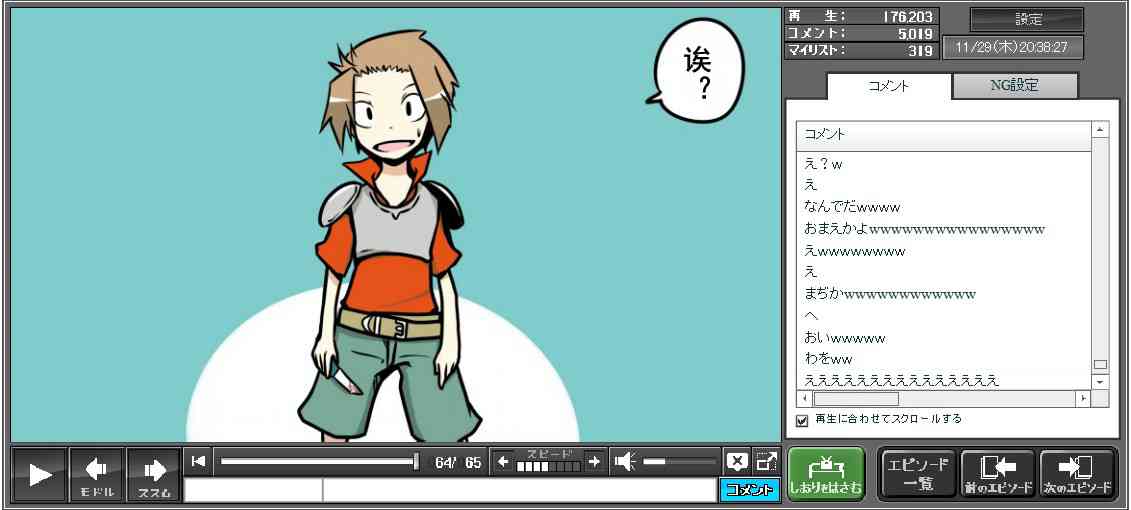Hide comments overlay with the X bubble icon

pos(737,461)
